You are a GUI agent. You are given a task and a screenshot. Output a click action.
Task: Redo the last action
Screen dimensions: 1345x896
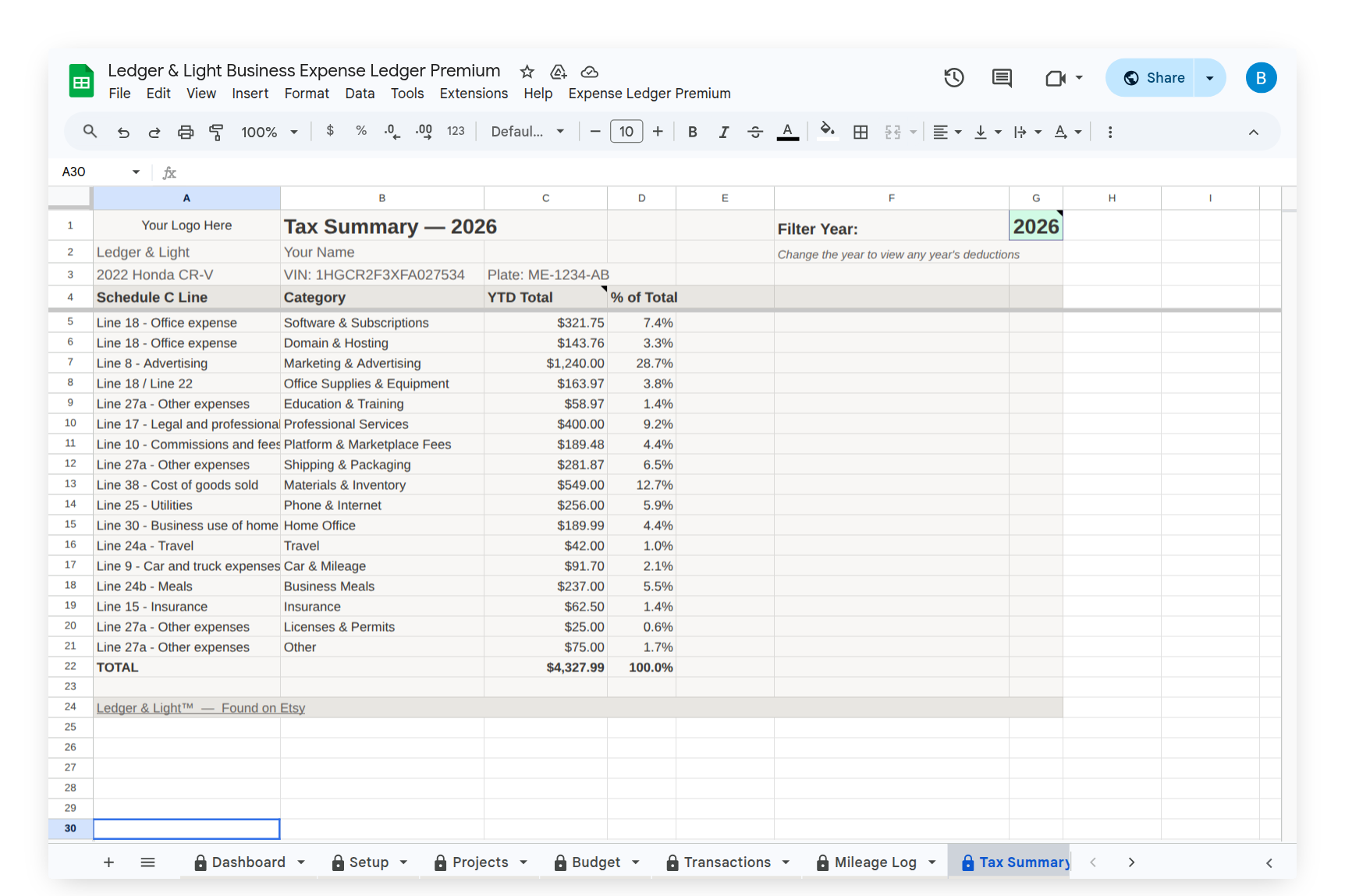click(154, 132)
